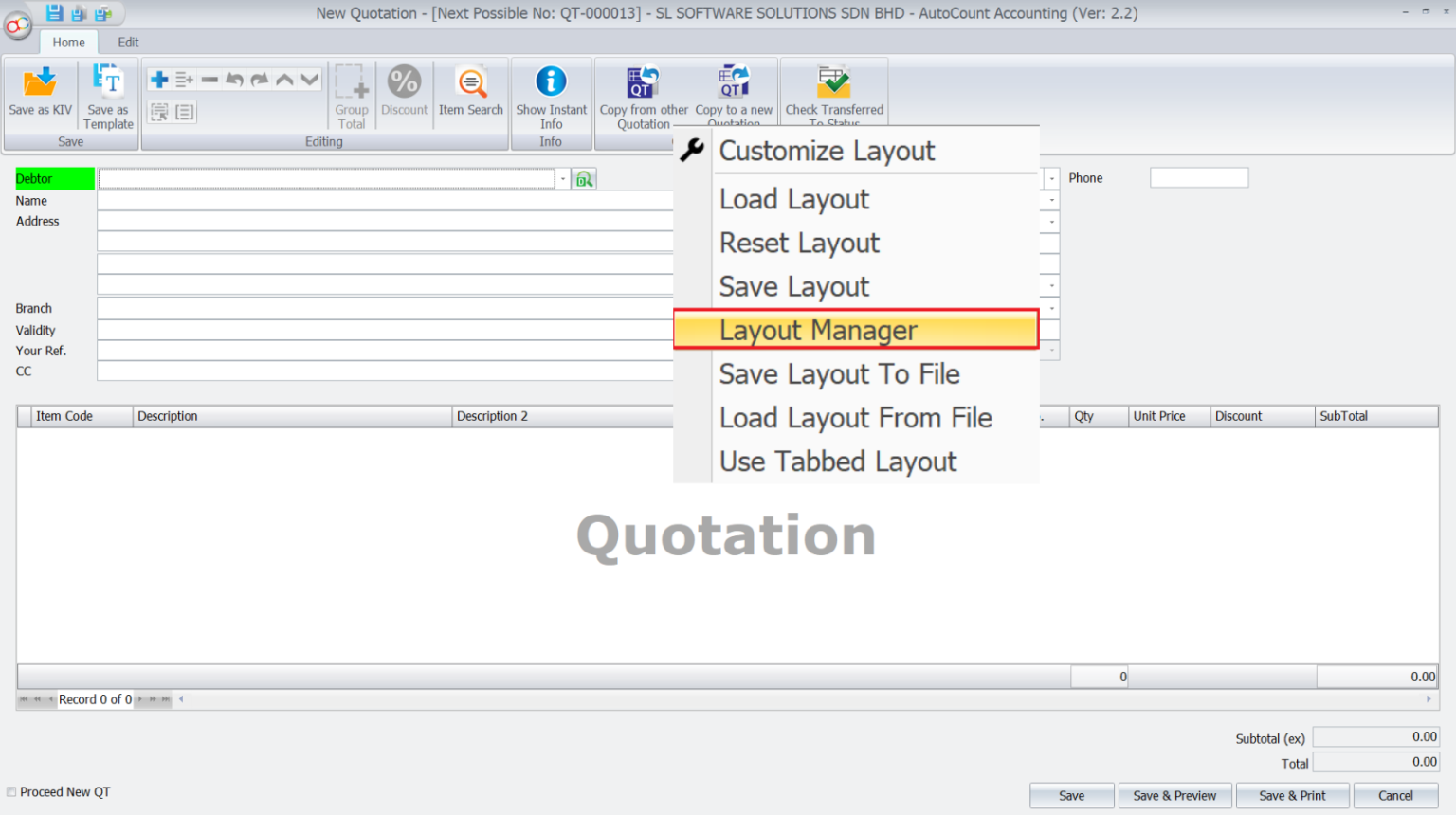Go to the previous record in the navigator
1456x815 pixels.
click(x=51, y=699)
